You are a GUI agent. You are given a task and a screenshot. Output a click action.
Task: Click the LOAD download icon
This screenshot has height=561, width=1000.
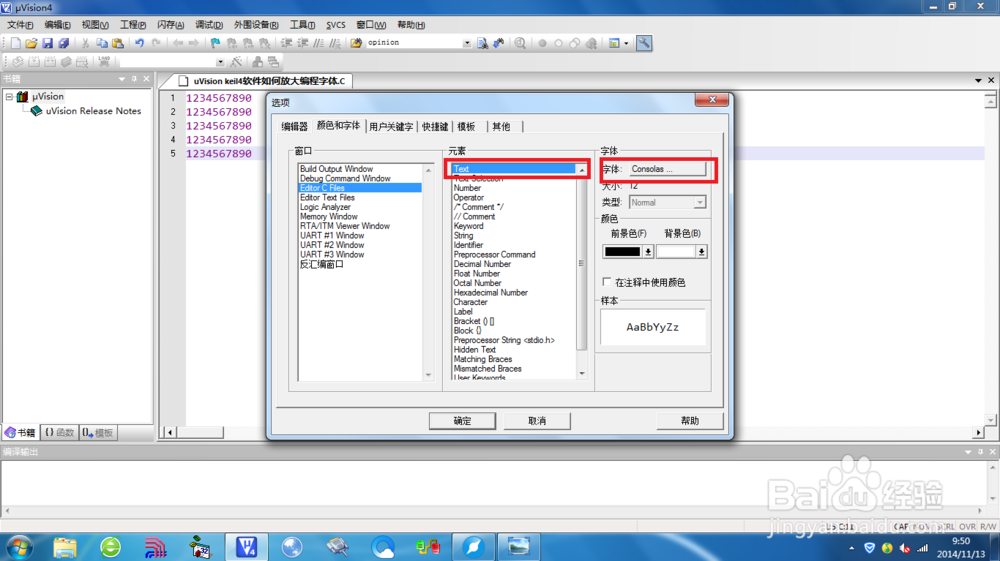coord(104,62)
